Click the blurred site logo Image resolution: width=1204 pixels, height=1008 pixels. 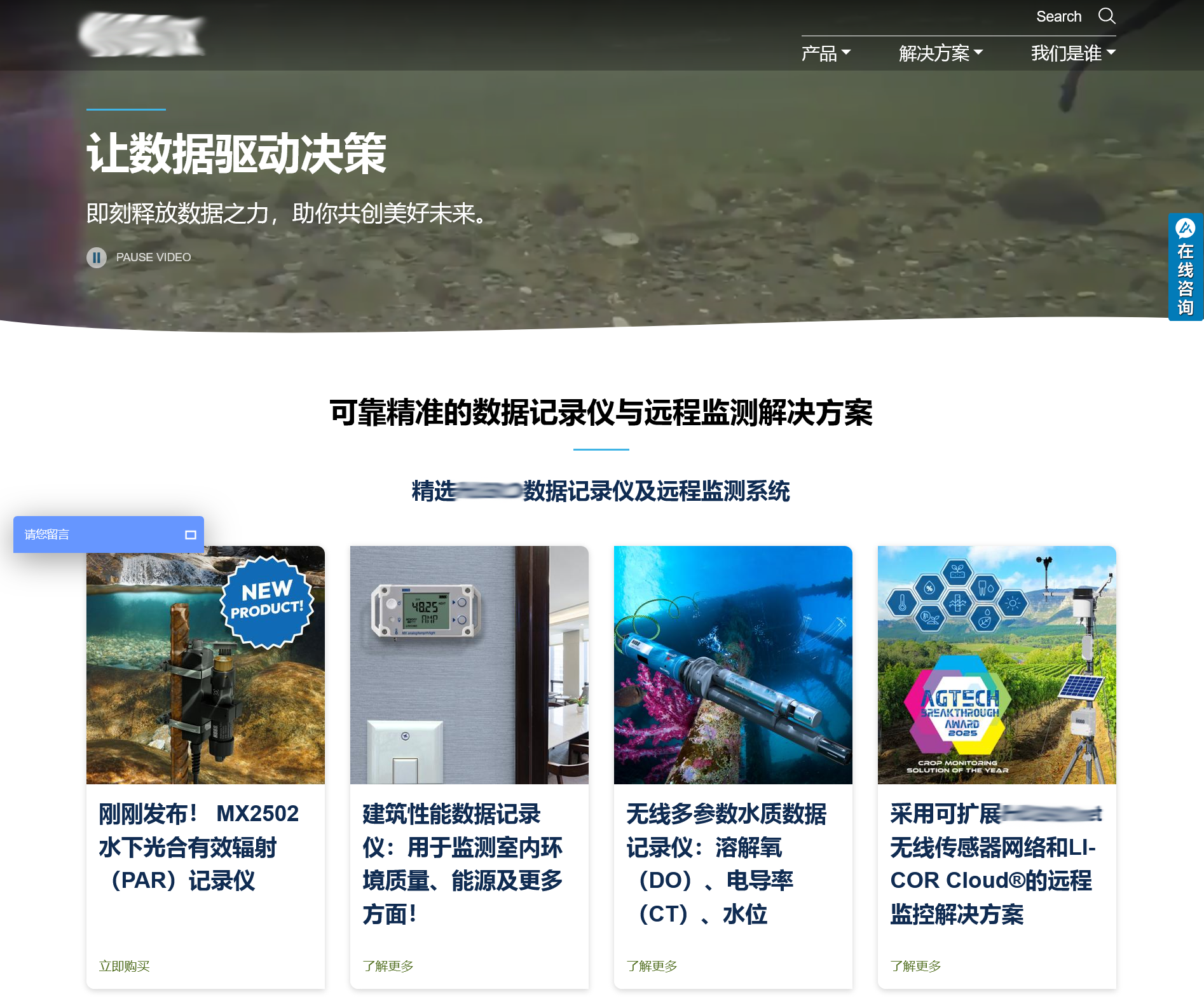point(141,34)
